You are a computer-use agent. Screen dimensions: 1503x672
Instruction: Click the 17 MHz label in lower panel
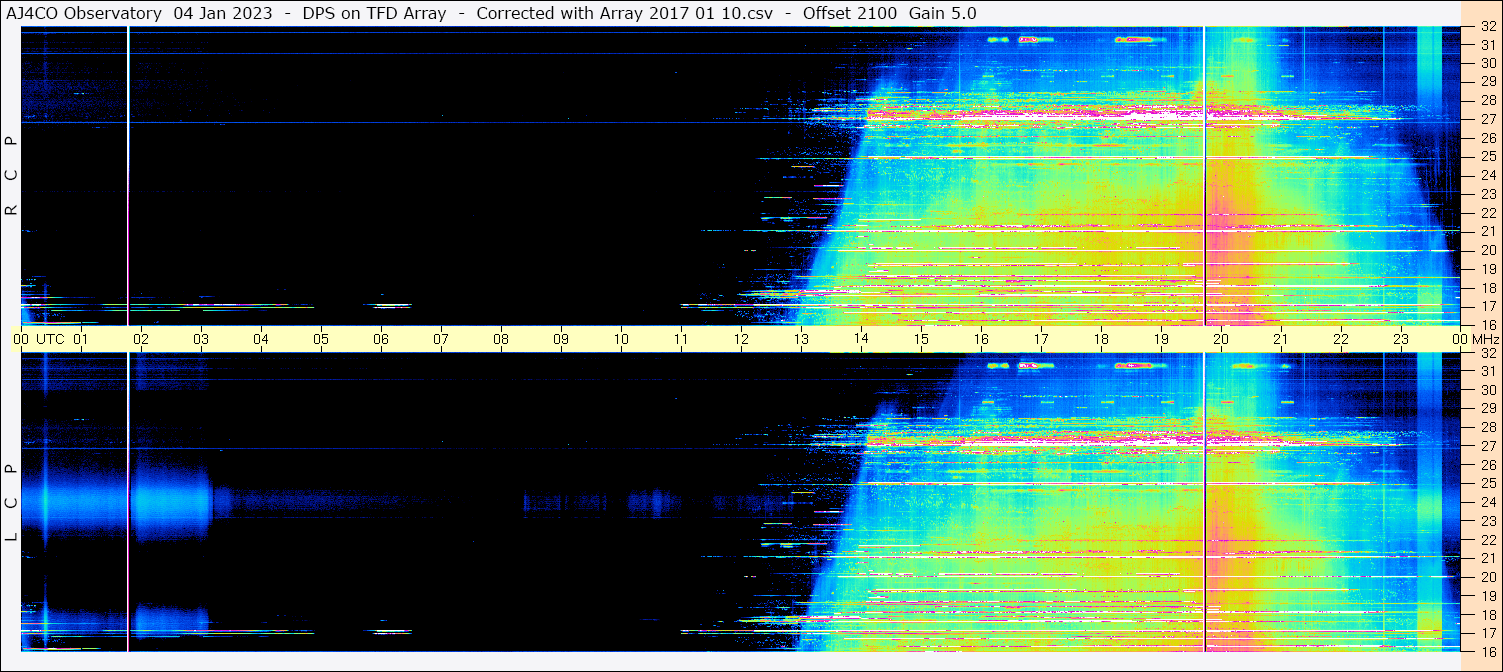click(x=1487, y=633)
